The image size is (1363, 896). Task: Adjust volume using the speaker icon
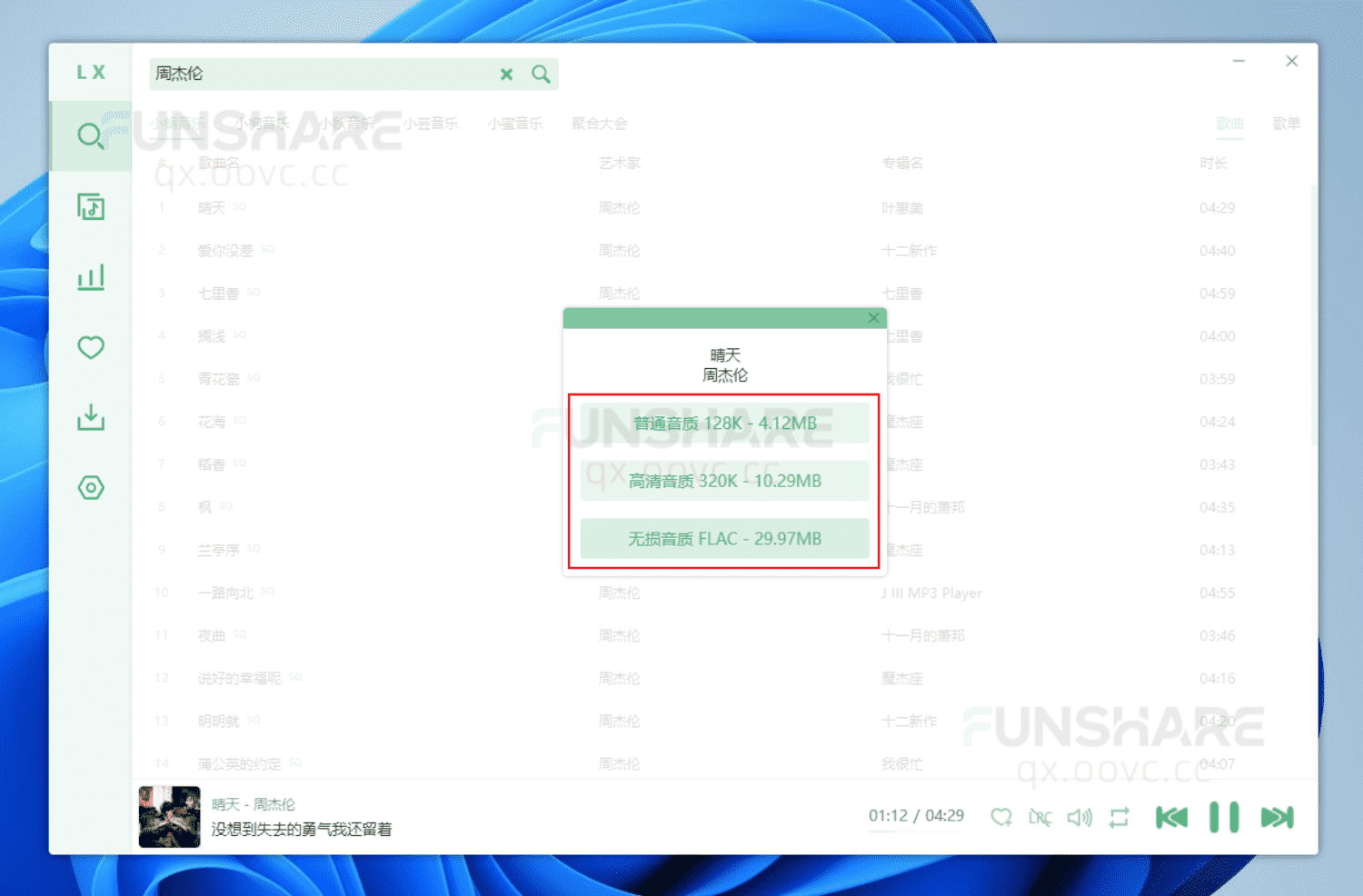1080,817
